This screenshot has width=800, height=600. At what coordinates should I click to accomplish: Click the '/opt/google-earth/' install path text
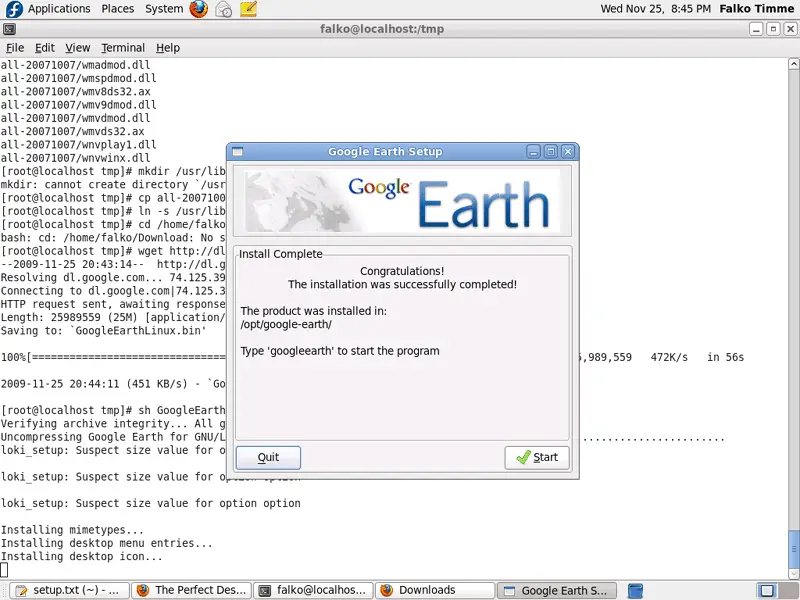pos(286,324)
